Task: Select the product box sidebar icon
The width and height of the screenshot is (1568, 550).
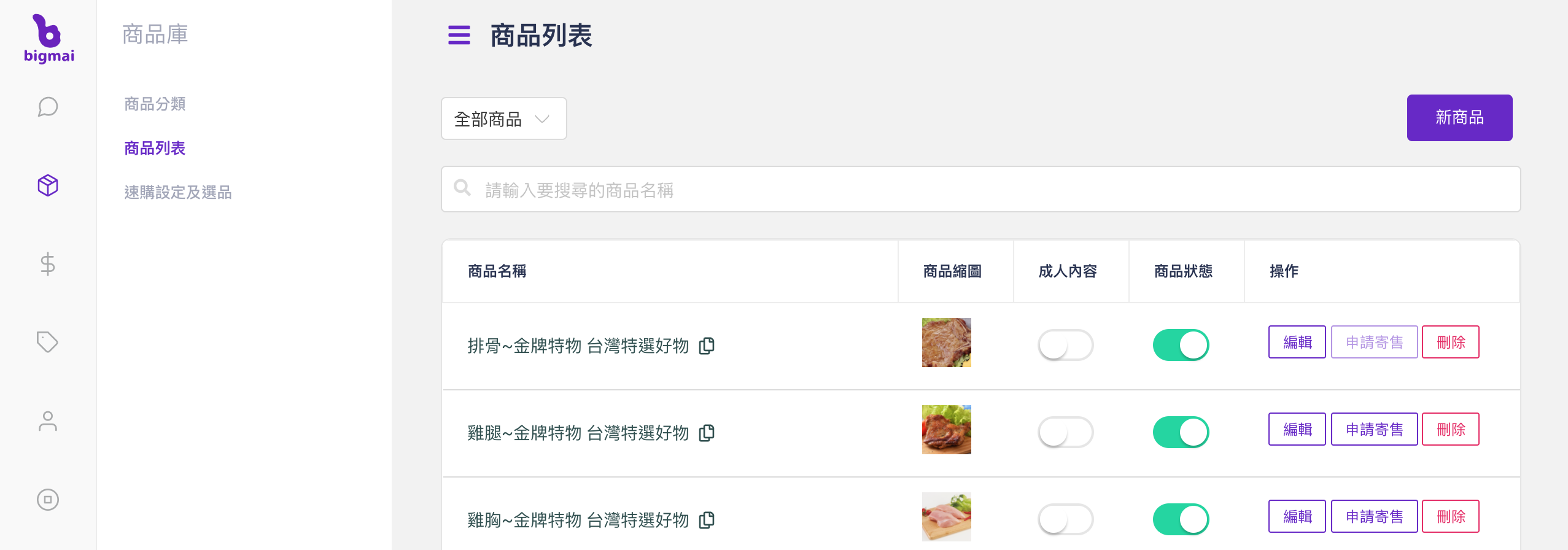Action: (48, 185)
